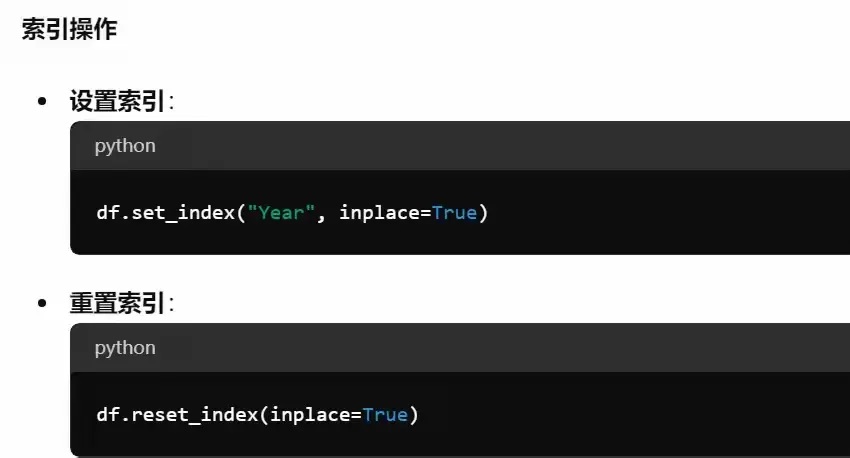Click the blue True in reset_index line
This screenshot has width=850, height=458.
[385, 414]
